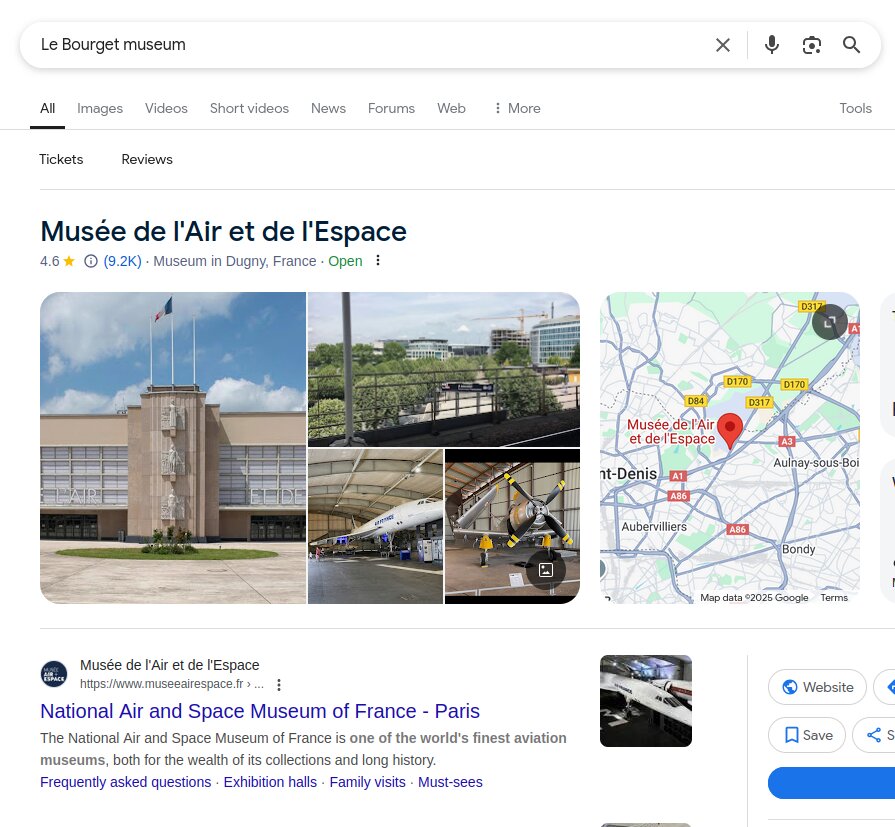Click the expand map icon
Image resolution: width=895 pixels, height=827 pixels.
[830, 322]
